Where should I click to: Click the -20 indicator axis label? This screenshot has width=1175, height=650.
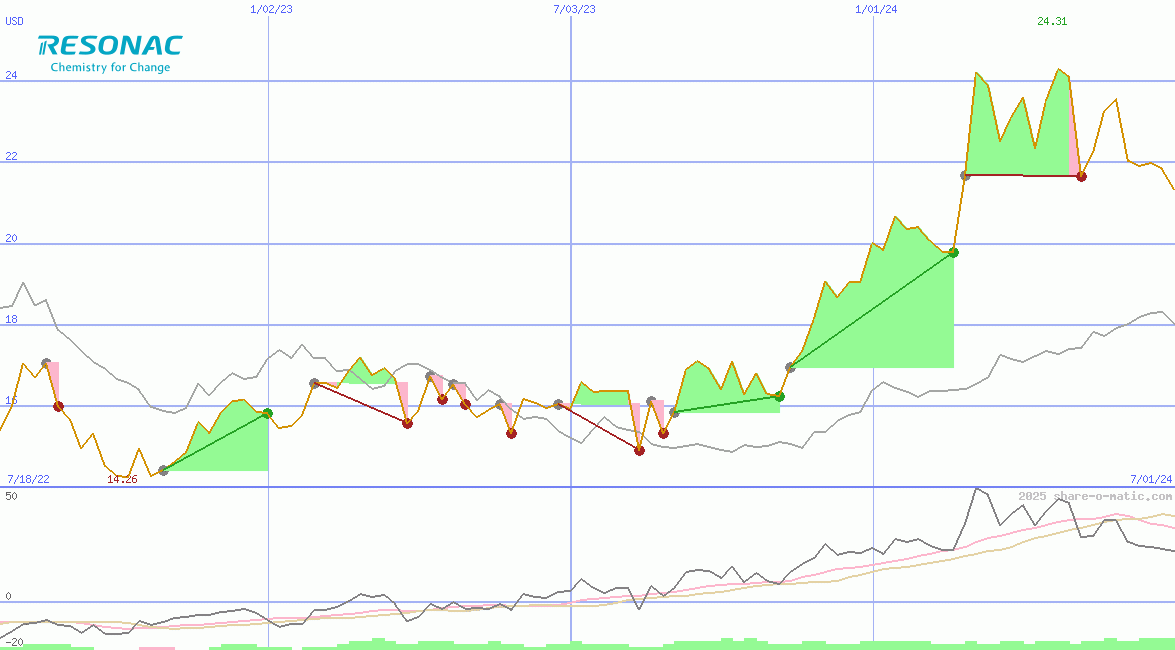[13, 643]
